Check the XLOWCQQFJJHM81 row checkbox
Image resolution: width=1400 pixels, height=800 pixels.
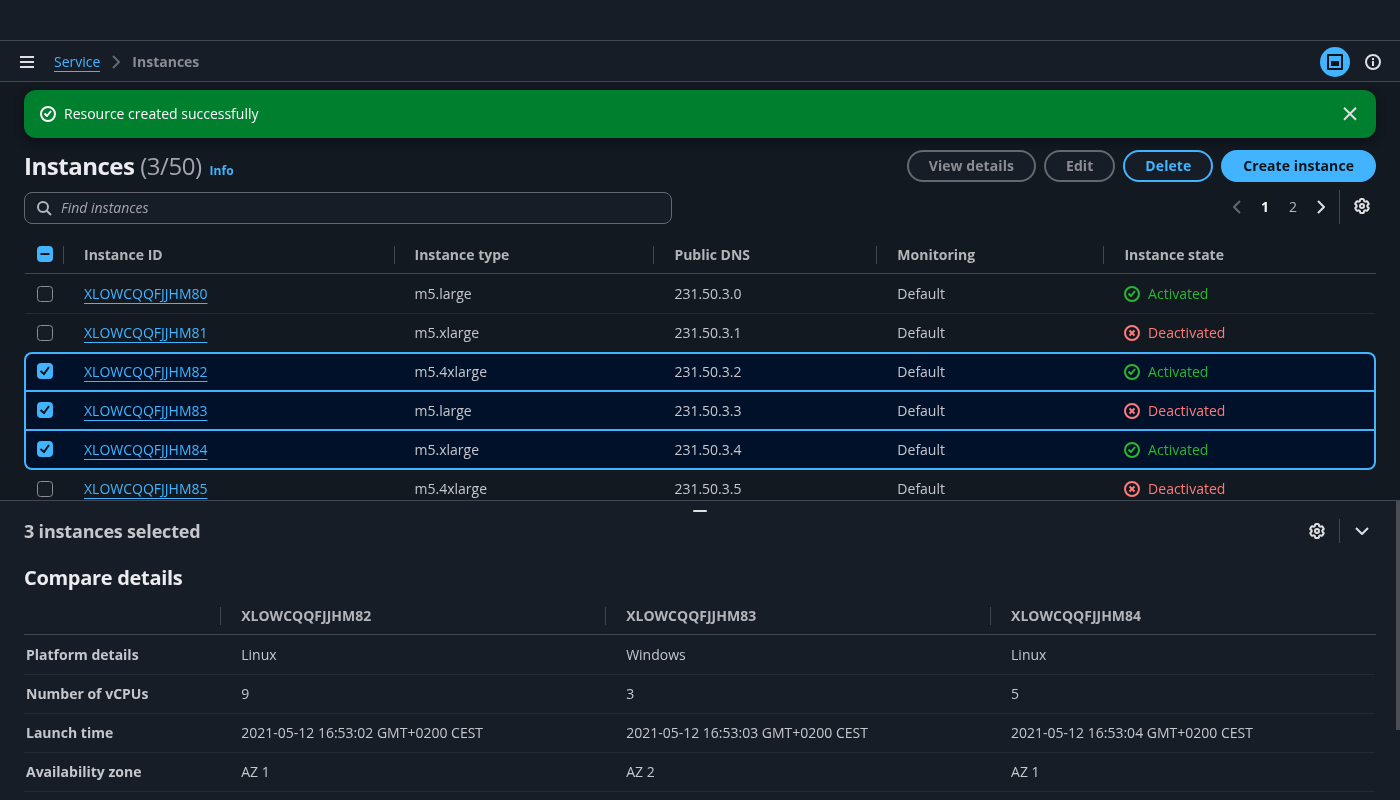pyautogui.click(x=45, y=333)
